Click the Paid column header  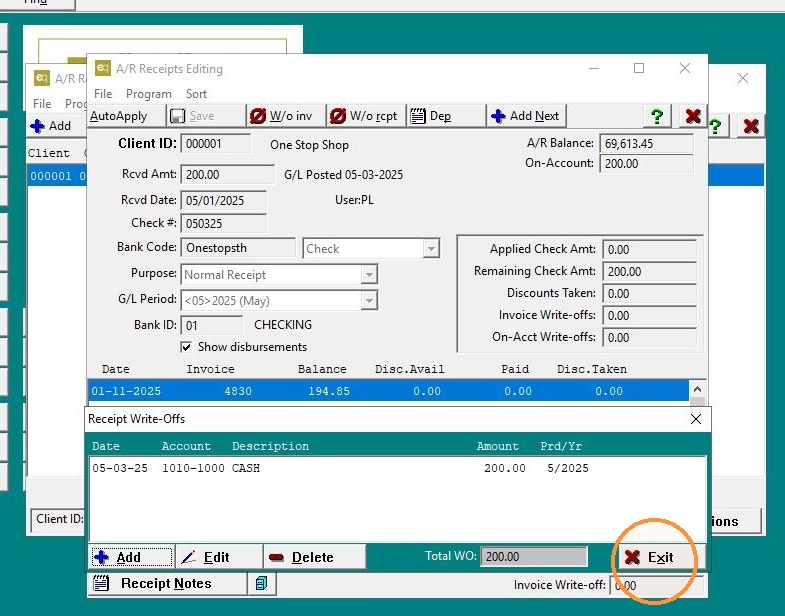click(x=515, y=369)
